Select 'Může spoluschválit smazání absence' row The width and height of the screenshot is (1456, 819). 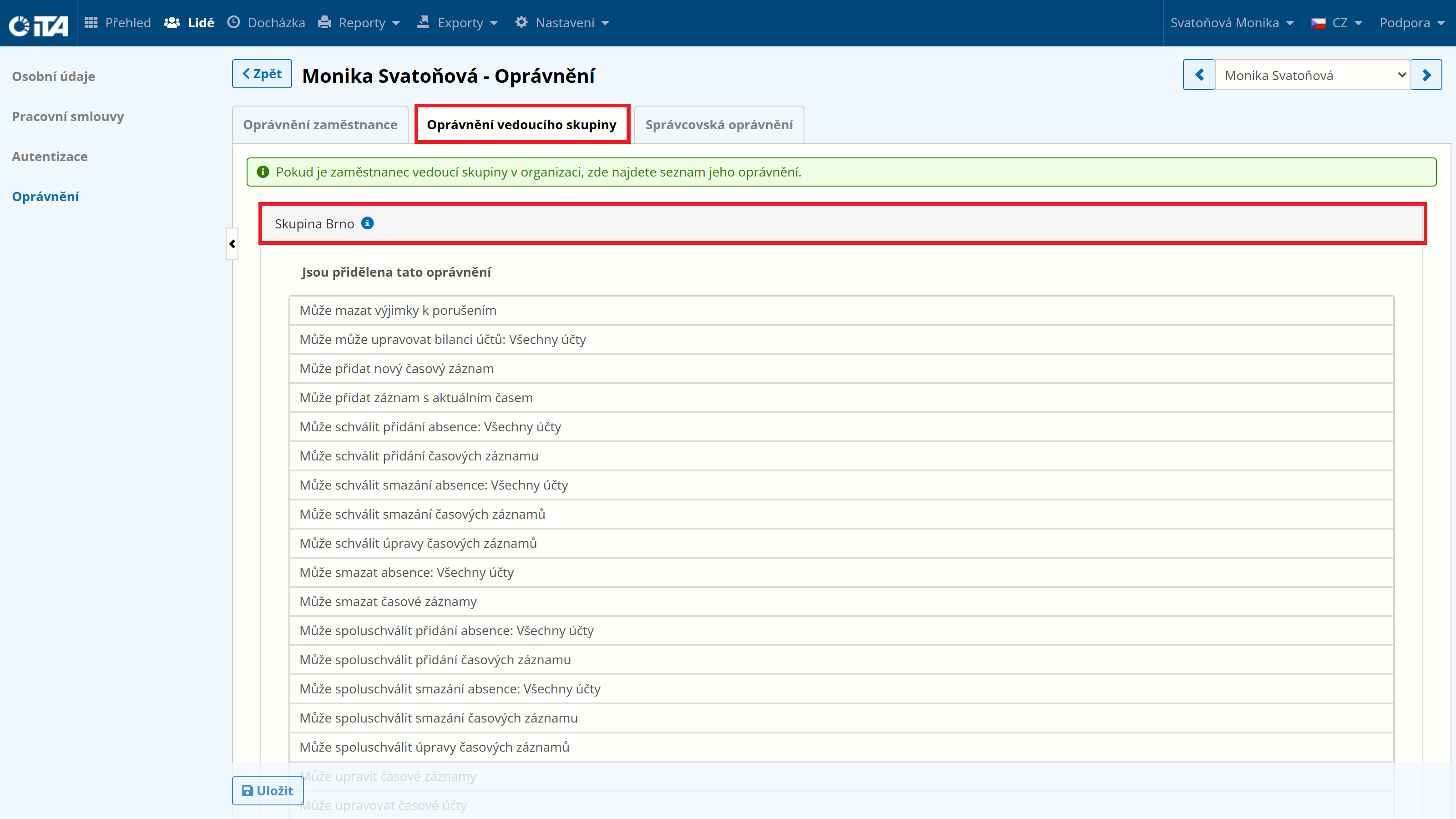tap(842, 688)
